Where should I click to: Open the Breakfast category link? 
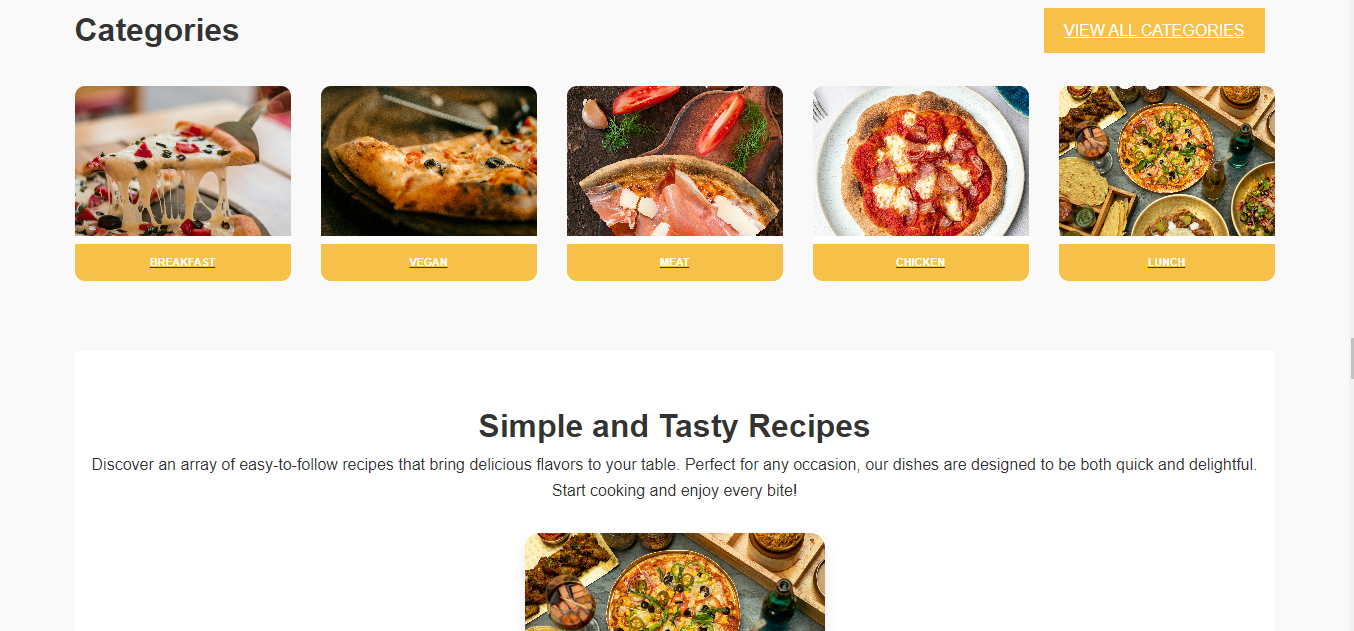[x=182, y=262]
